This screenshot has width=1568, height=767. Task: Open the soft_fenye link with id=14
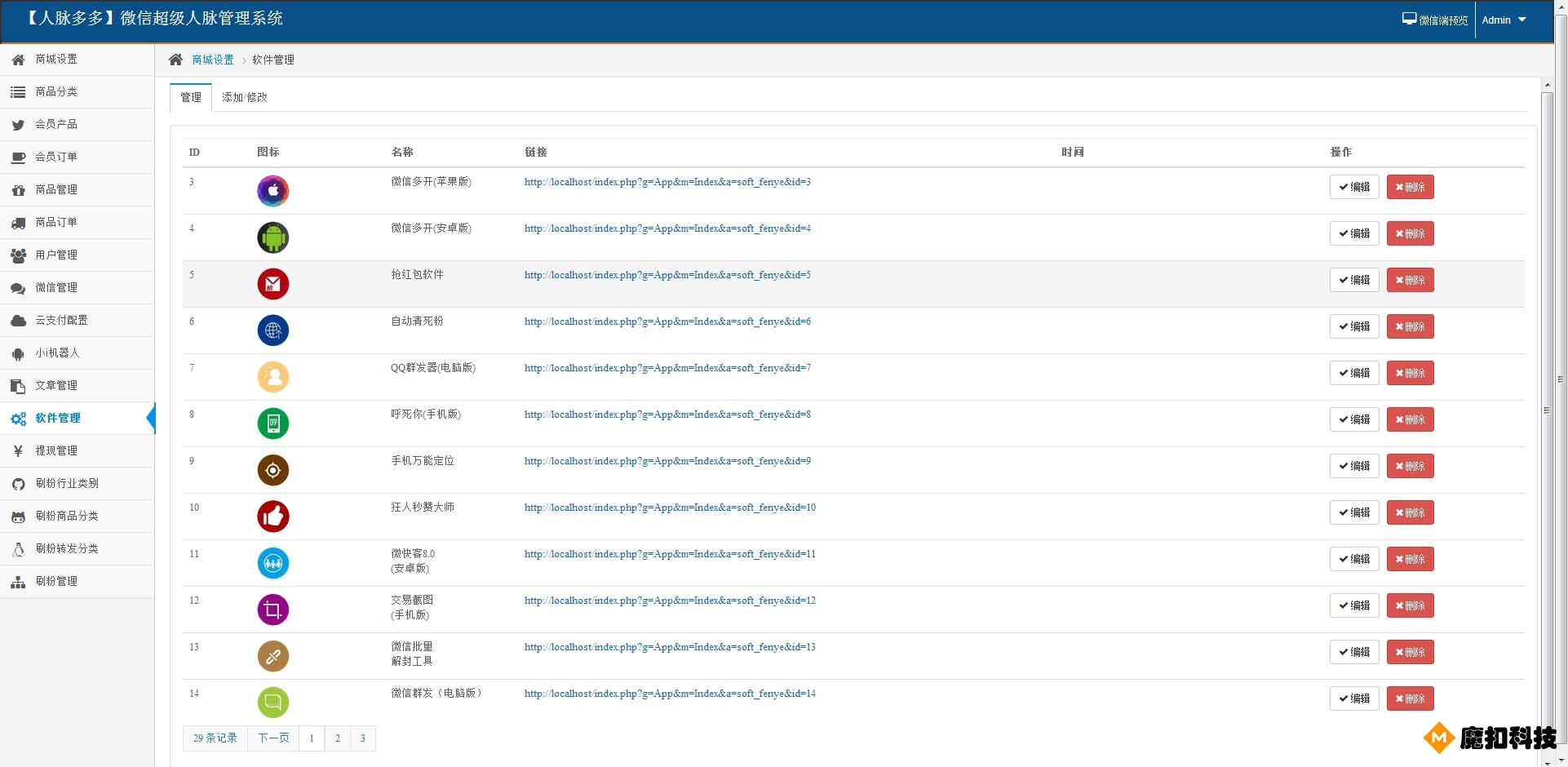click(x=670, y=694)
